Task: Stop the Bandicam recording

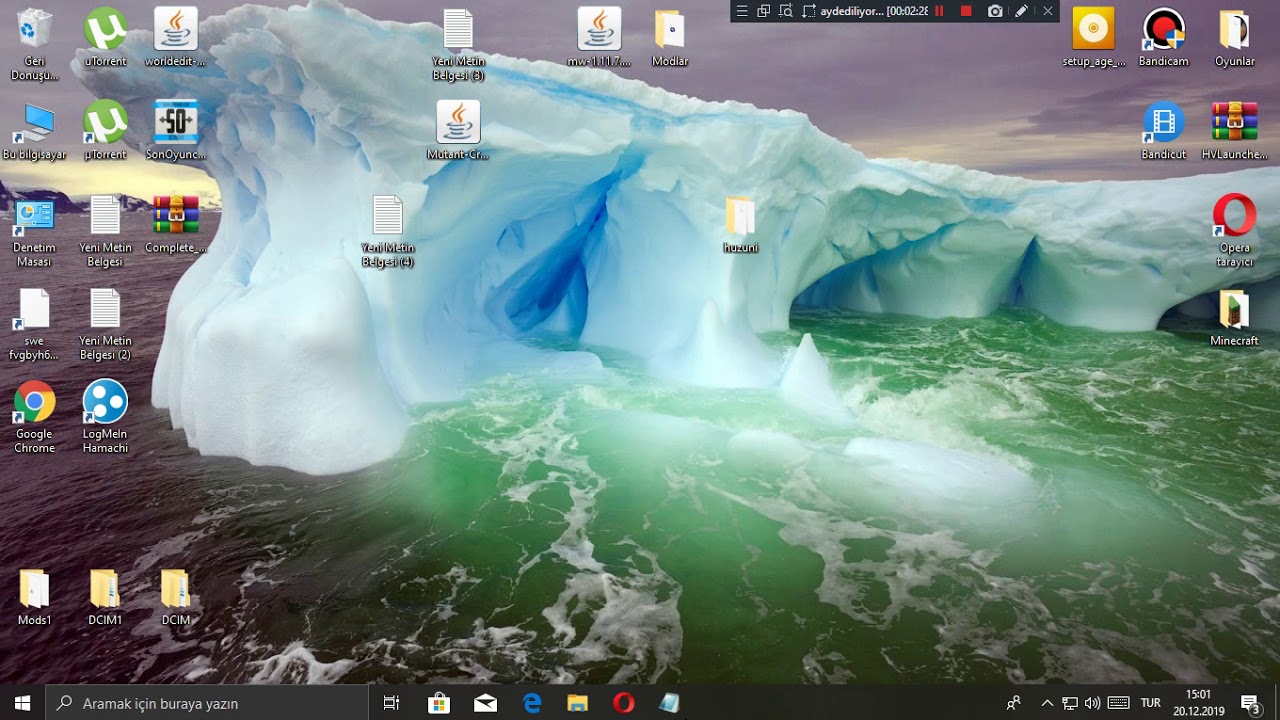Action: pyautogui.click(x=966, y=11)
